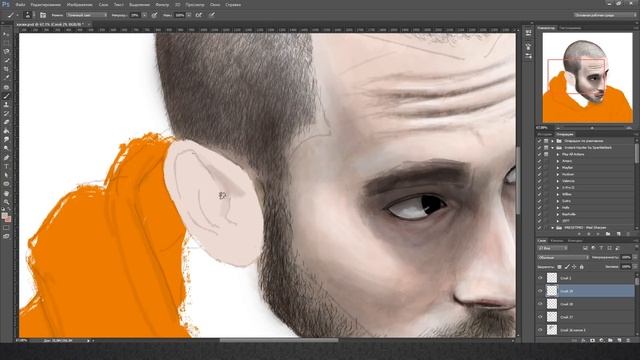The image size is (640, 360).
Task: Click the layer opacity field
Action: [x=625, y=258]
